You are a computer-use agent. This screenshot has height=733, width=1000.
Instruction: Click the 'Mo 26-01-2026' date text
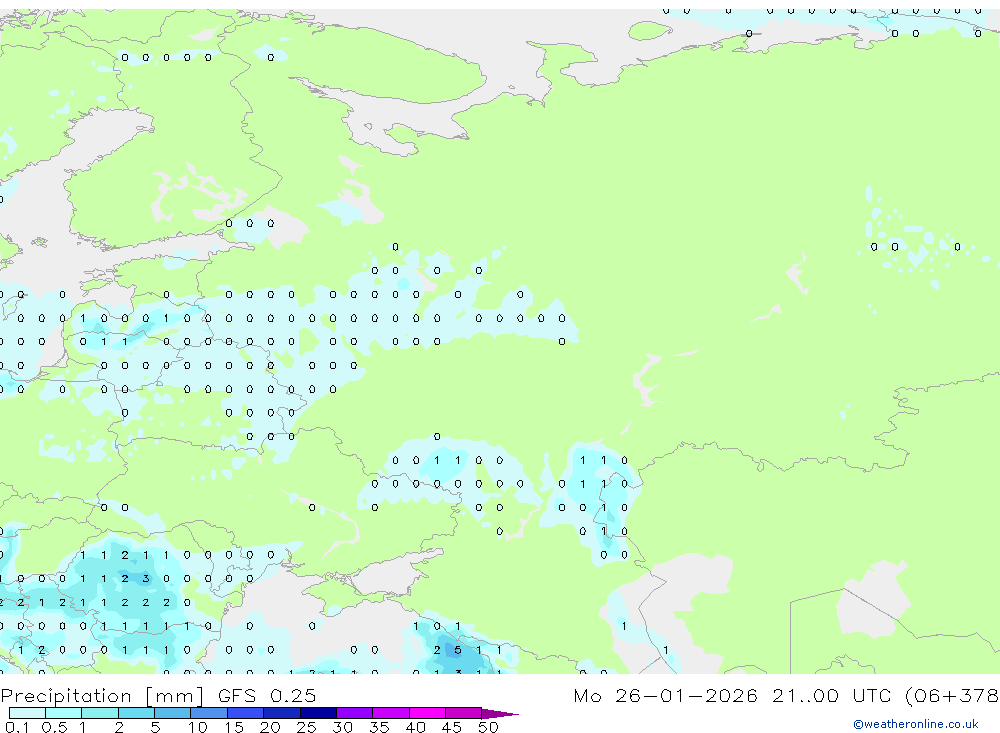(666, 695)
